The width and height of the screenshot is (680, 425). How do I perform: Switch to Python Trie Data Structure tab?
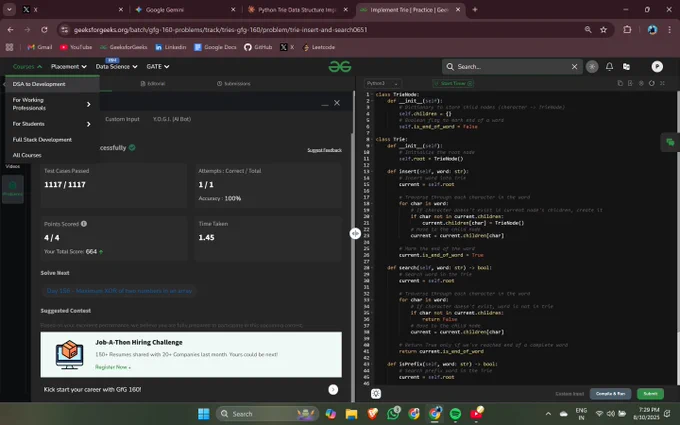(298, 10)
